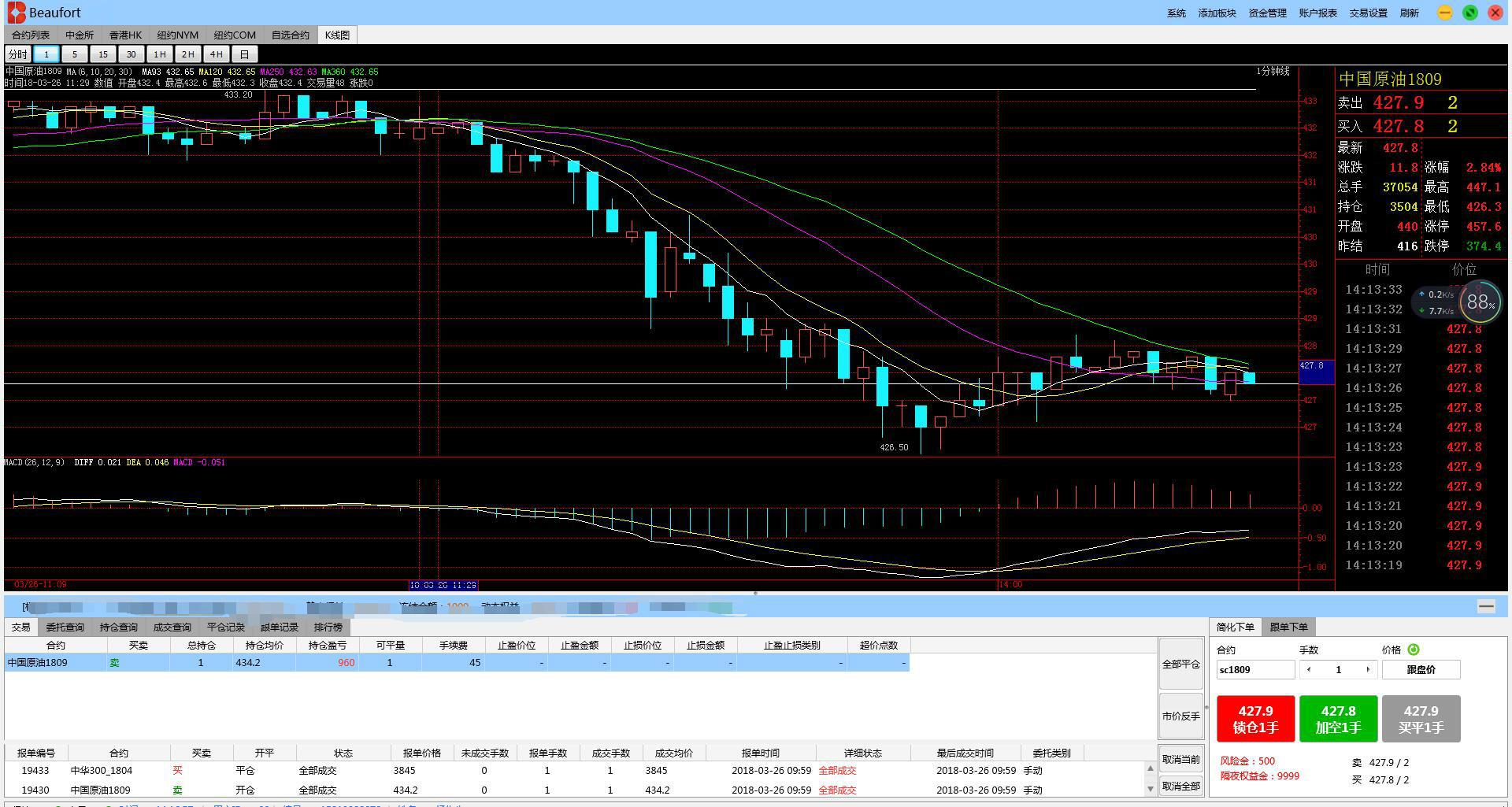1512x807 pixels.
Task: Open the 添加板块 menu
Action: point(1217,13)
